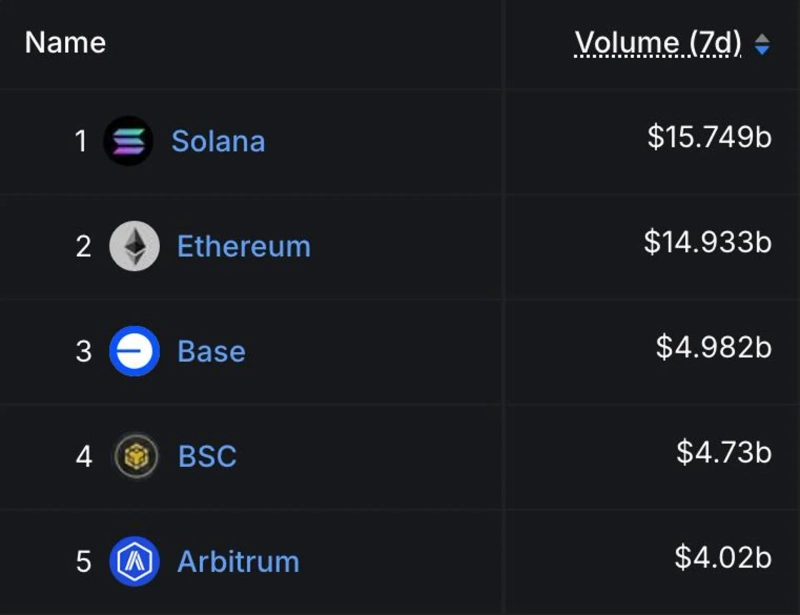Click Base's $4.982b volume cell
The height and width of the screenshot is (615, 800).
[x=714, y=347]
